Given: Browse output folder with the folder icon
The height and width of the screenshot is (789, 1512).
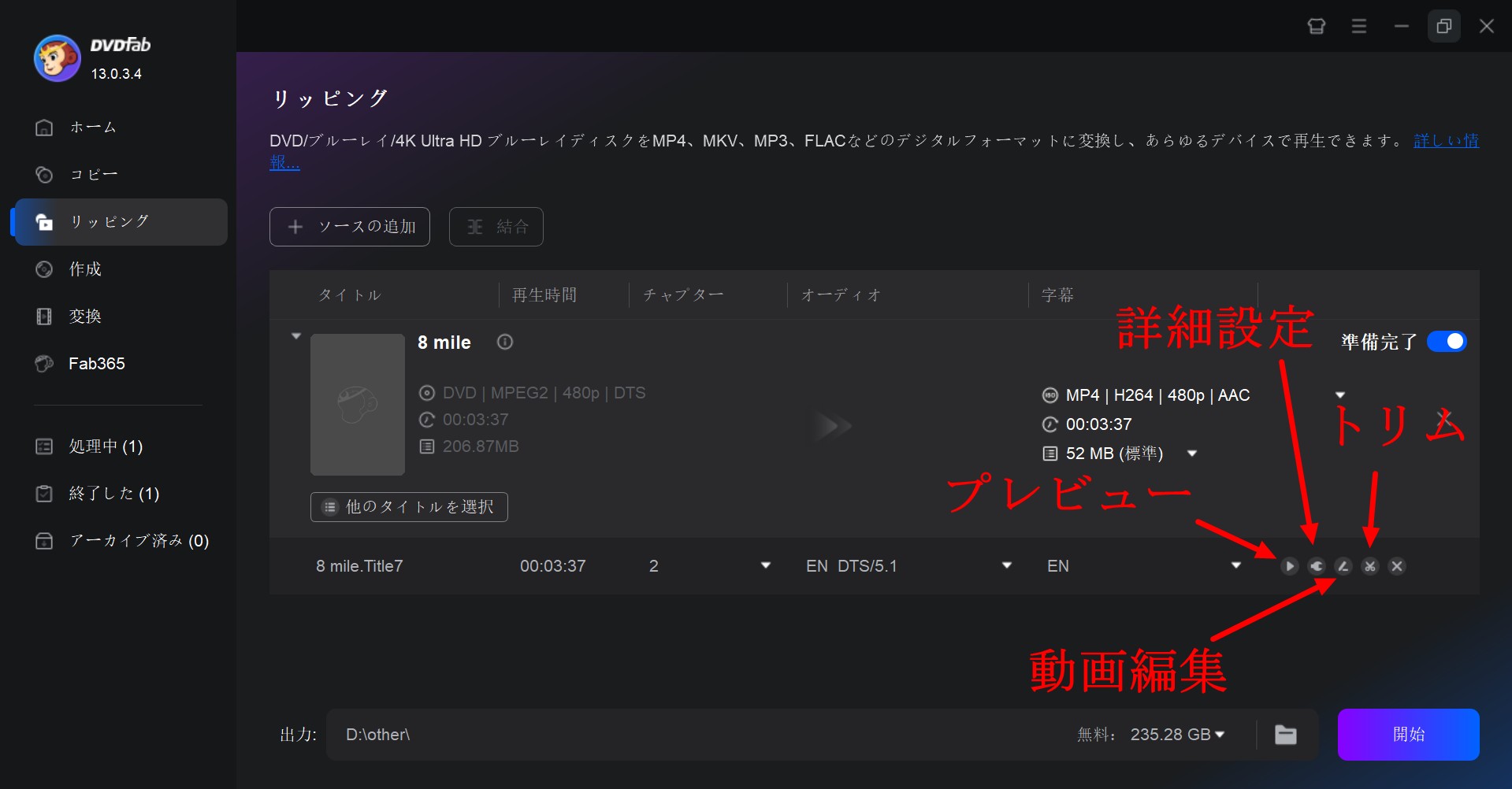Looking at the screenshot, I should tap(1286, 735).
